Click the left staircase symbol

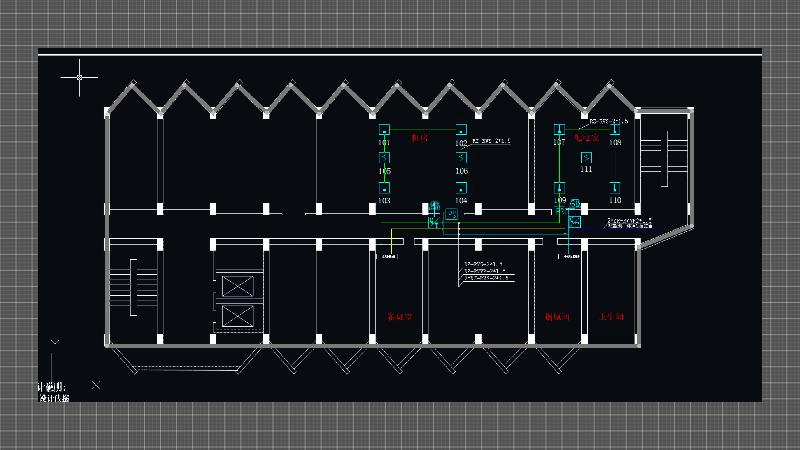[x=126, y=290]
